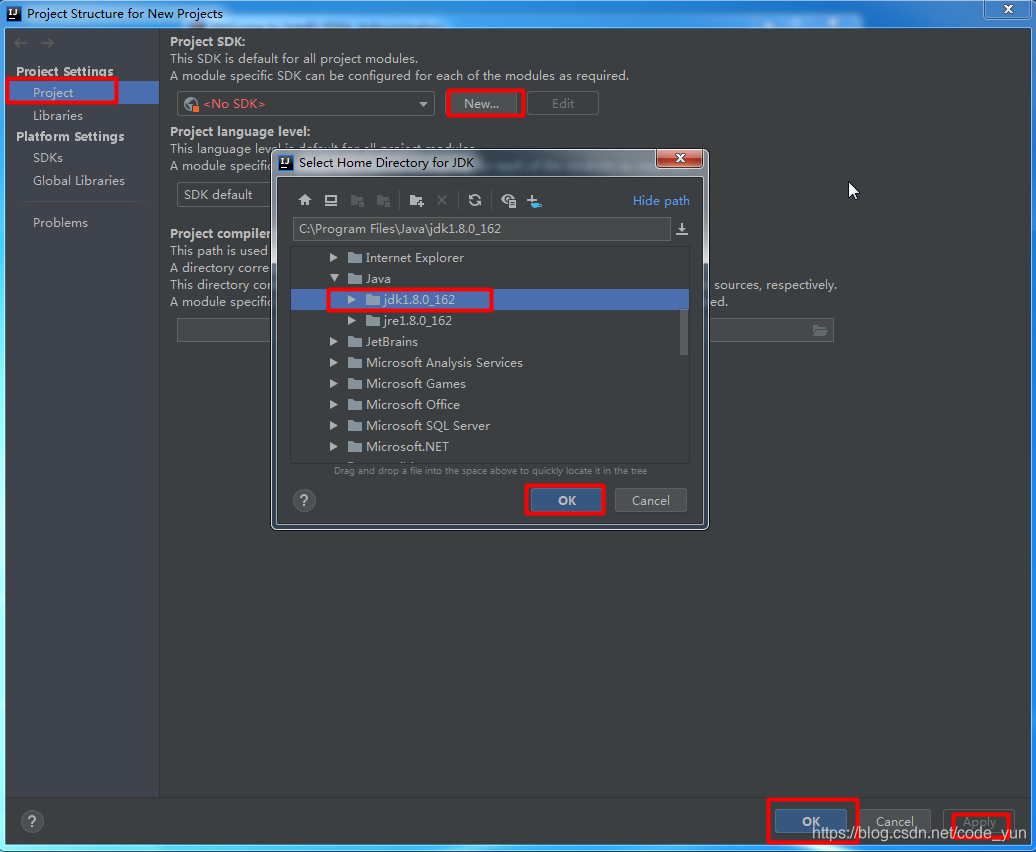Open Global Libraries page
This screenshot has height=852, width=1036.
[x=79, y=180]
